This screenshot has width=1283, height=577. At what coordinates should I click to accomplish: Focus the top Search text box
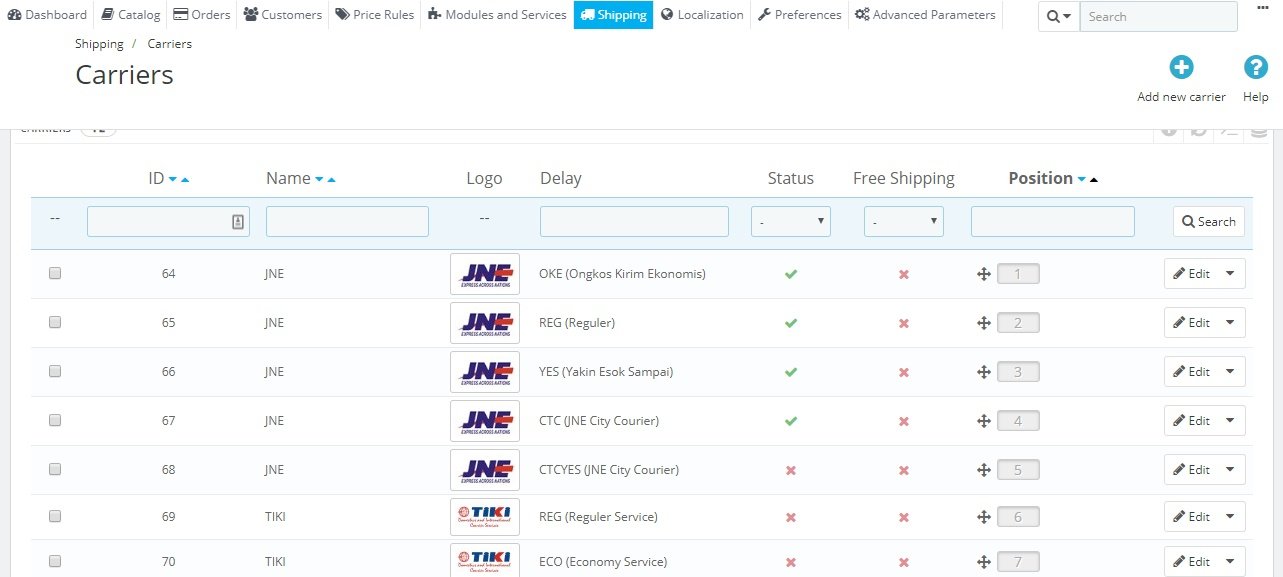[1158, 17]
